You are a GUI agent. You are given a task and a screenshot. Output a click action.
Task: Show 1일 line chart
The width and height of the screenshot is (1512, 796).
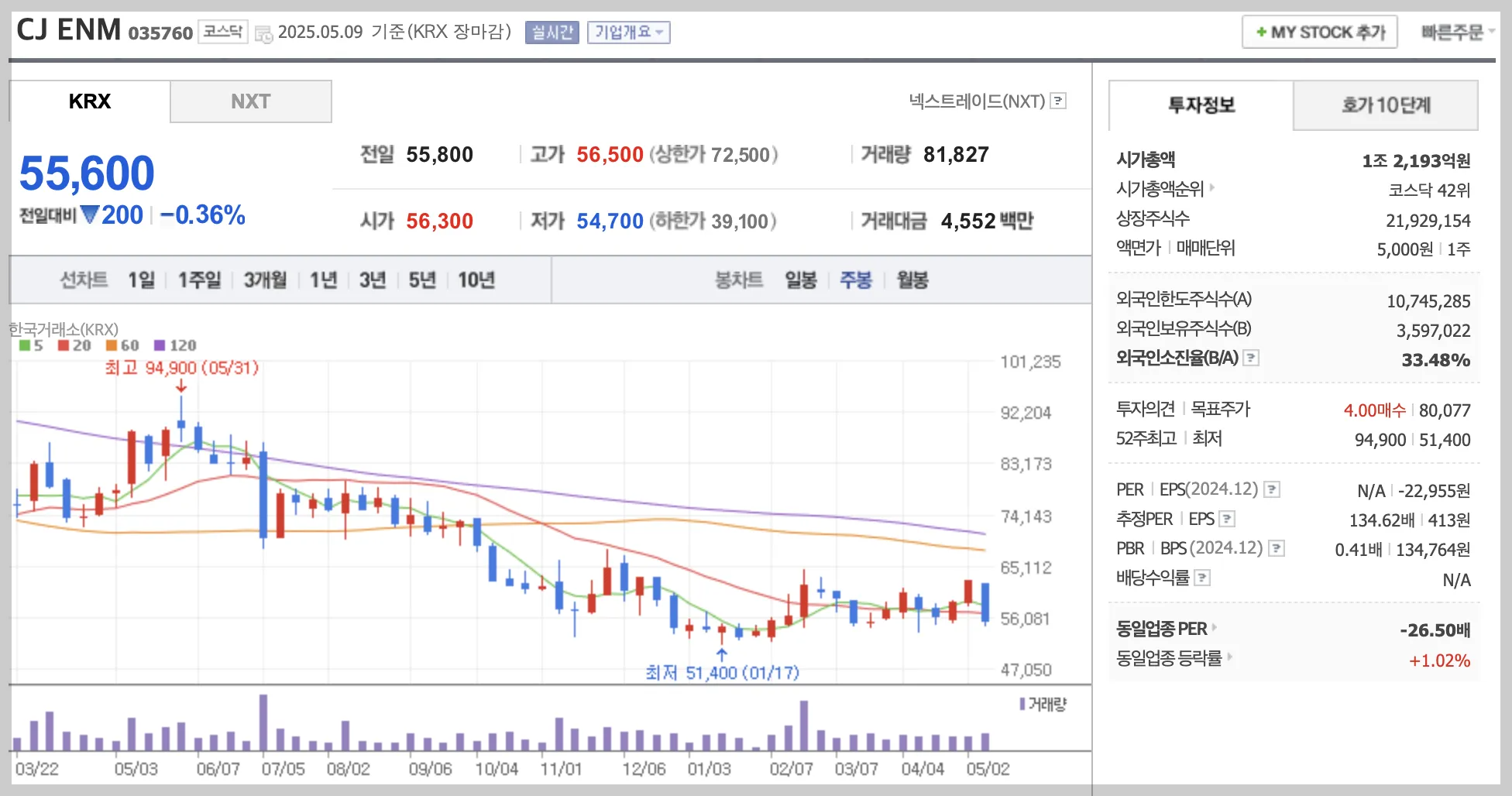click(142, 280)
